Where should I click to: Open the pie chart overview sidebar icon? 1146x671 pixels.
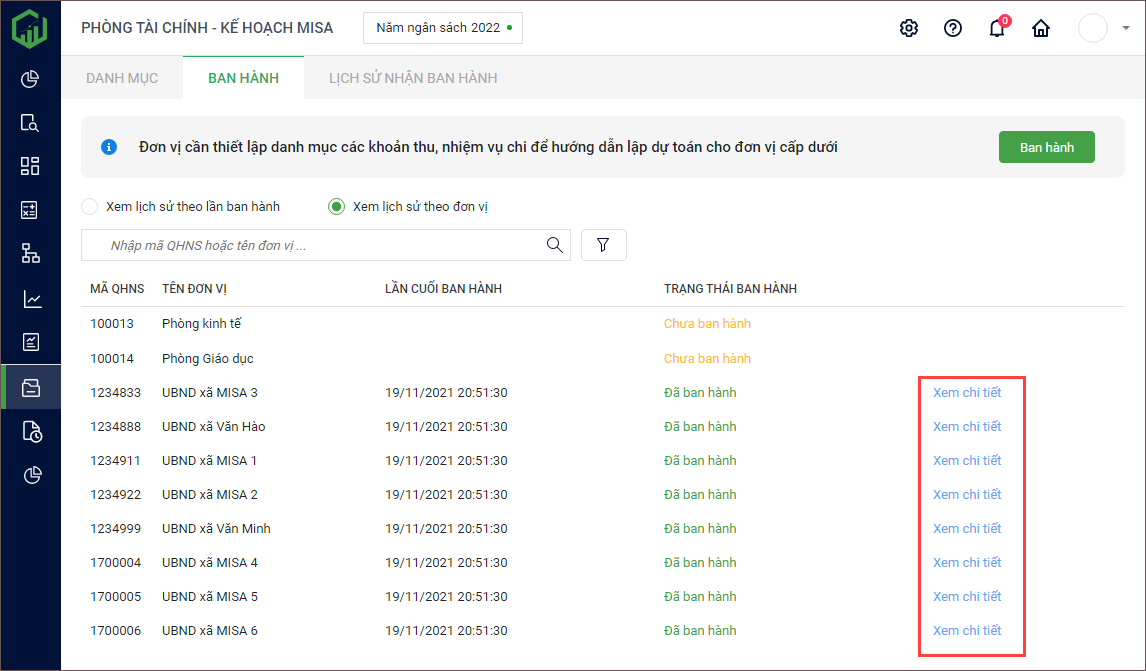30,79
